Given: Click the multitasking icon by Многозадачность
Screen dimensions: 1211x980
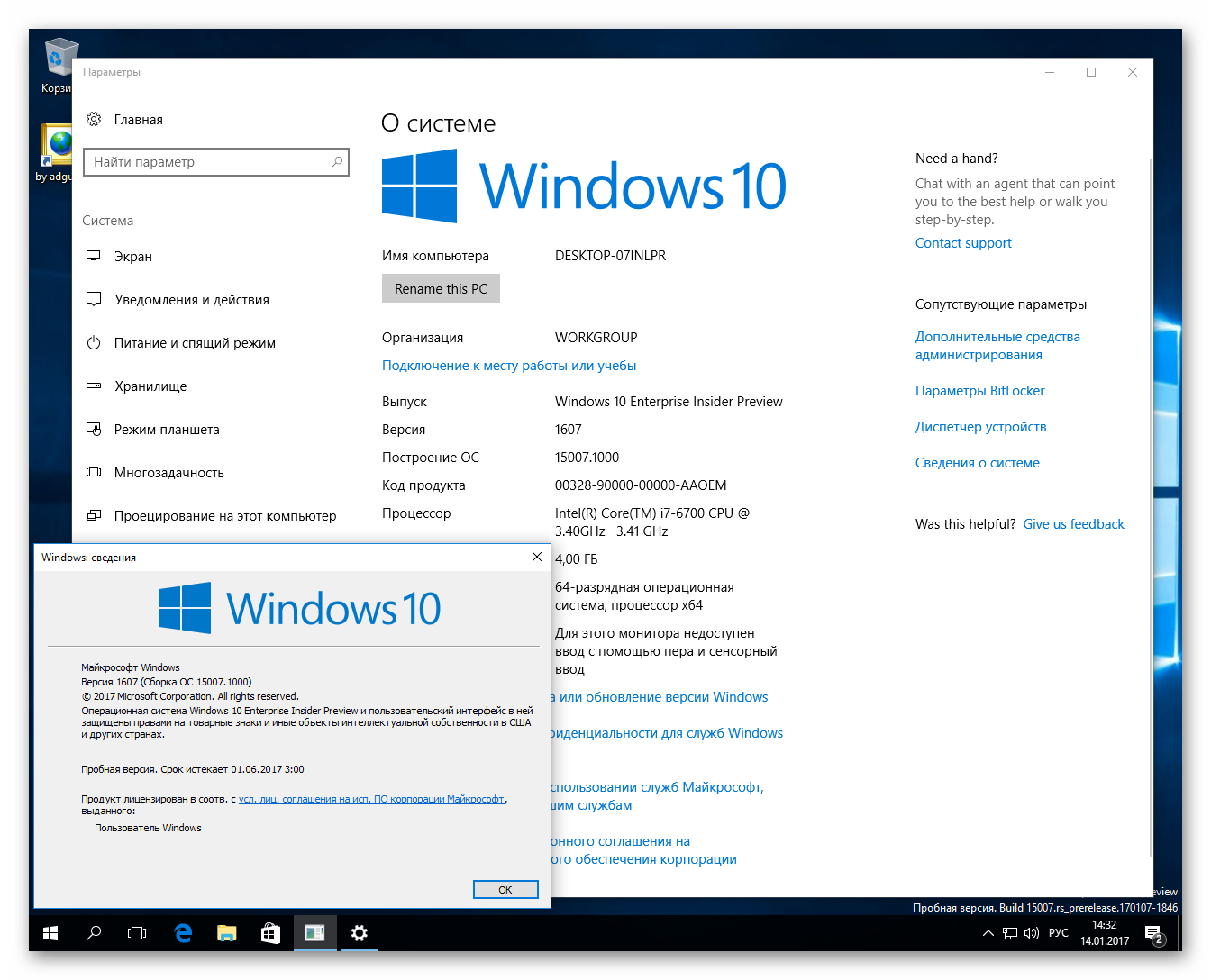Looking at the screenshot, I should (x=94, y=472).
